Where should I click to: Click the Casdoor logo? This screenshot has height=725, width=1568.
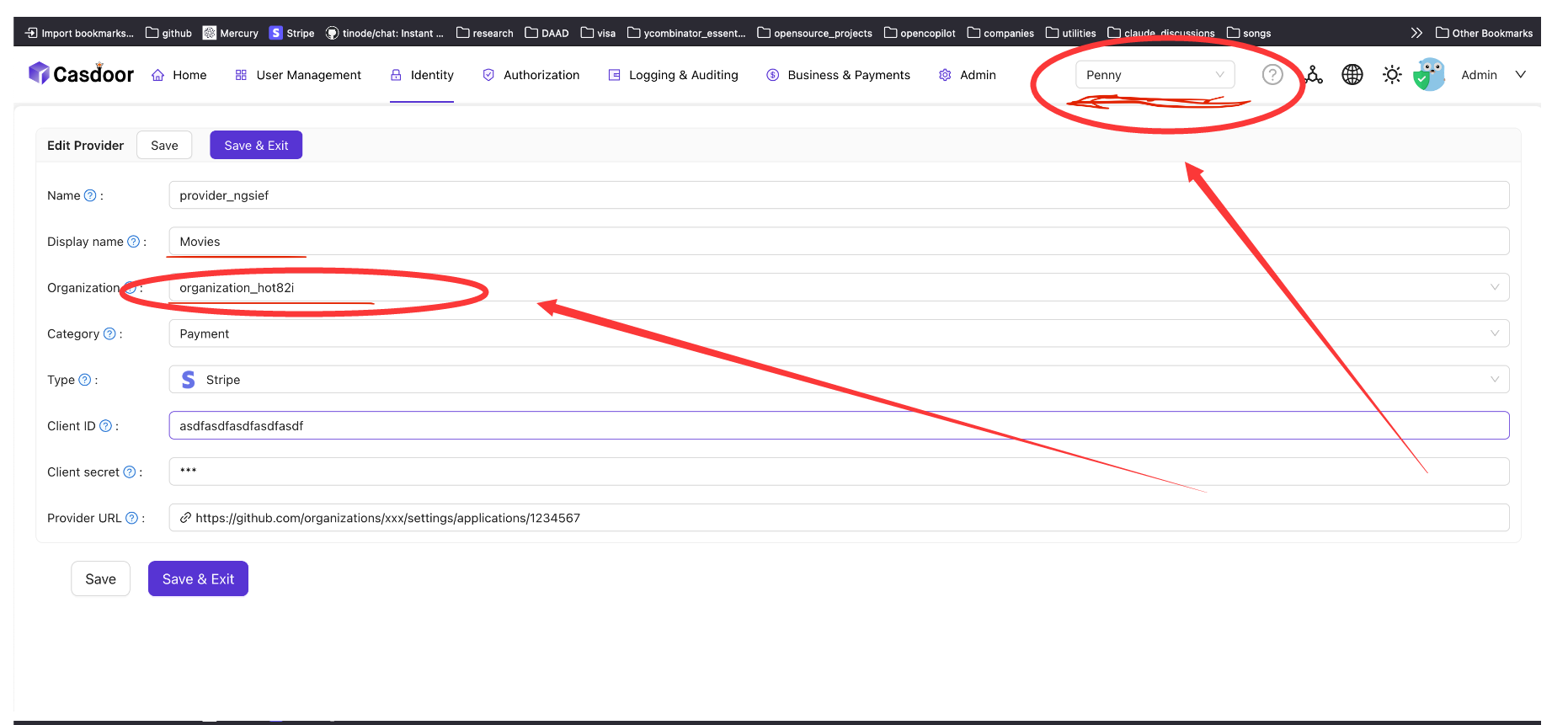click(x=81, y=74)
